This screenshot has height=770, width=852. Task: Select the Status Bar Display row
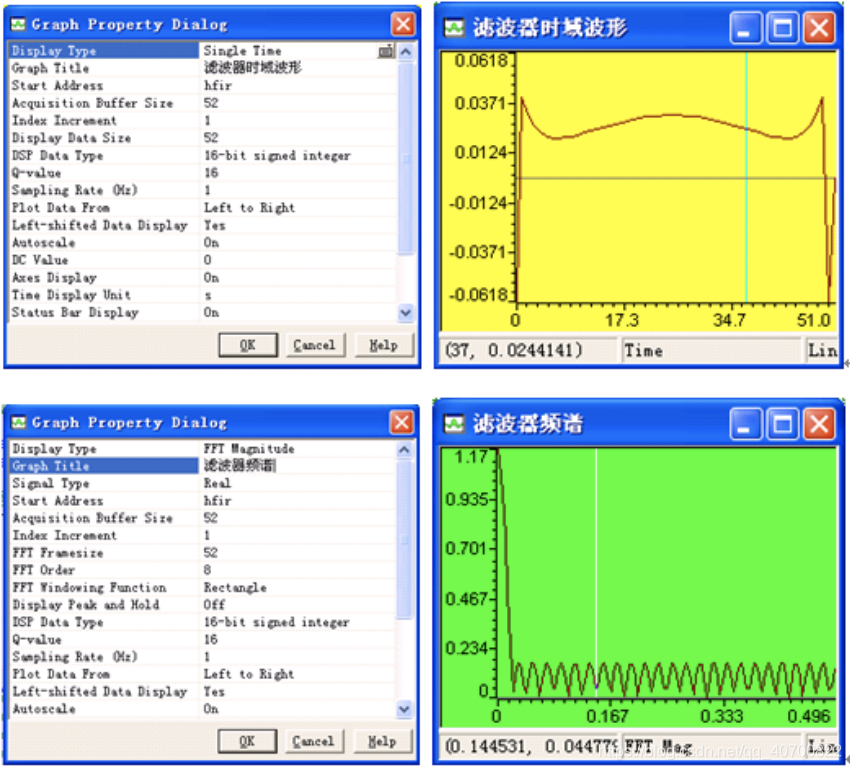(202, 312)
